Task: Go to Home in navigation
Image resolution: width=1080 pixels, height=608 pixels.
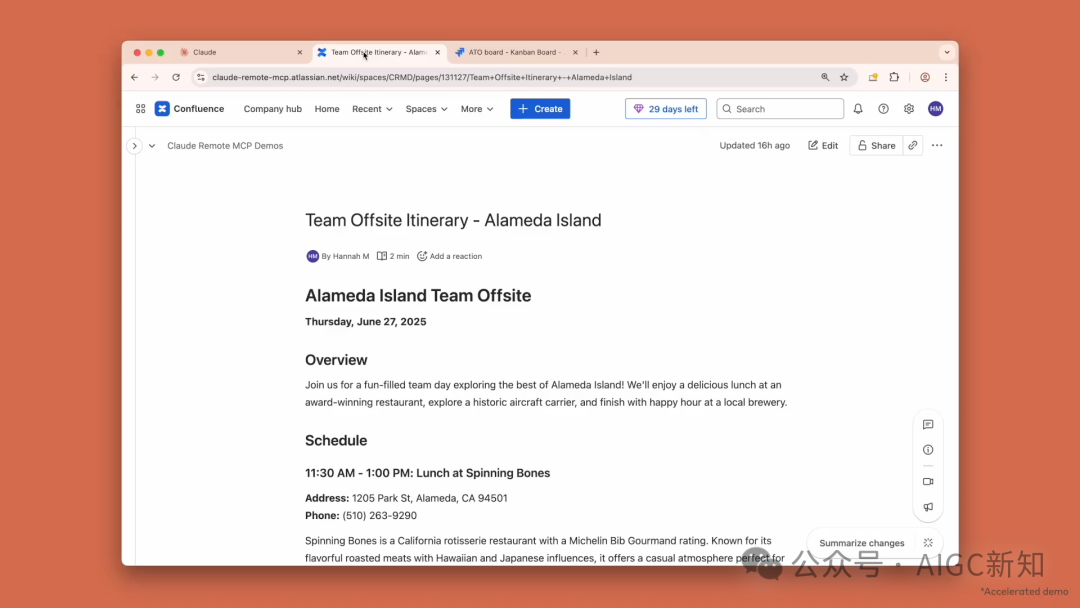Action: 327,109
